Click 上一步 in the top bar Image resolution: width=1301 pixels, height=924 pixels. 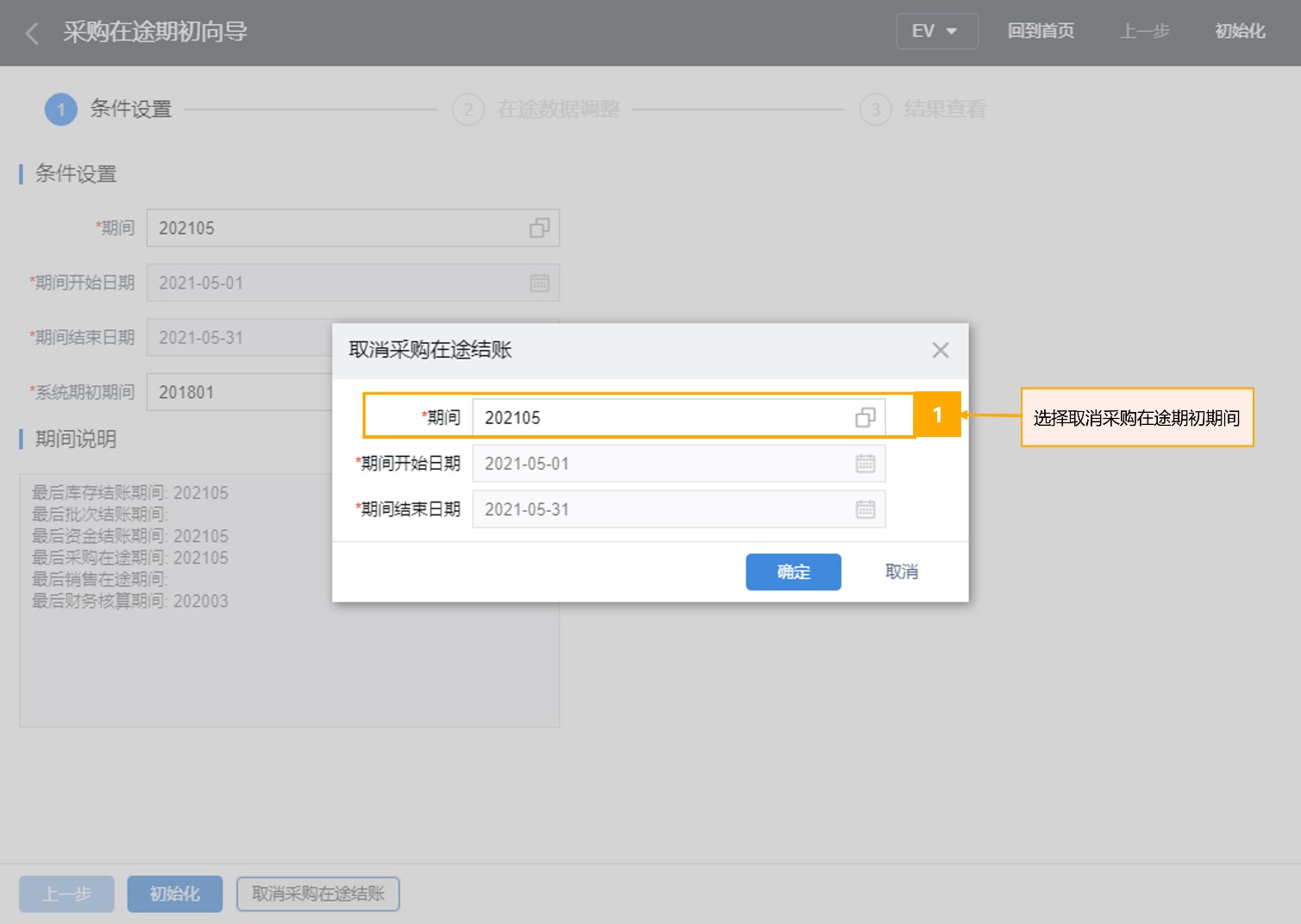pos(1144,31)
